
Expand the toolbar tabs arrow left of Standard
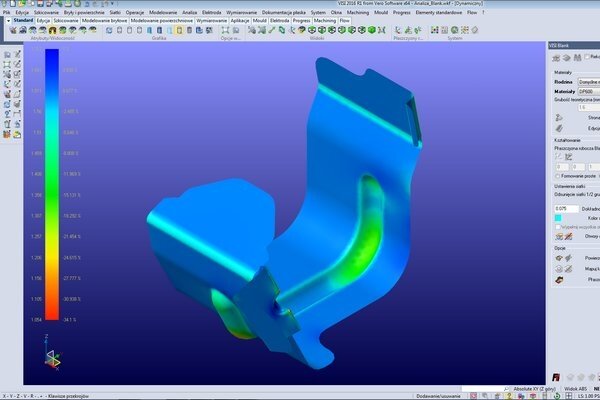(8, 21)
